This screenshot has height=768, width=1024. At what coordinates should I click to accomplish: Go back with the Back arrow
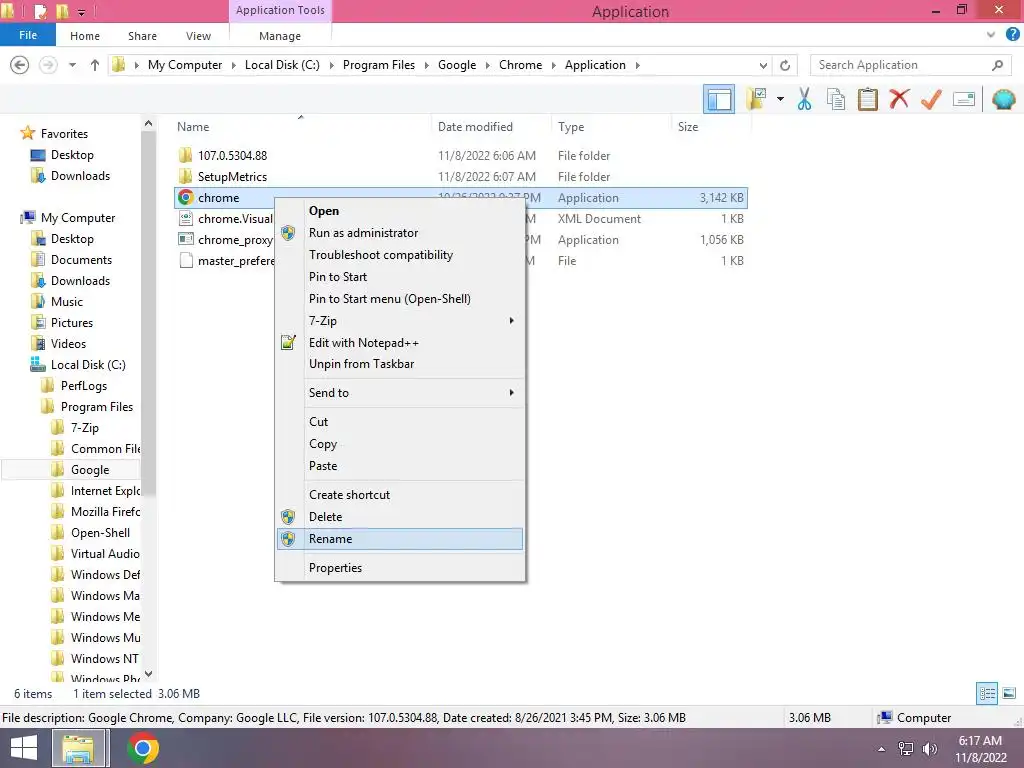pos(20,65)
